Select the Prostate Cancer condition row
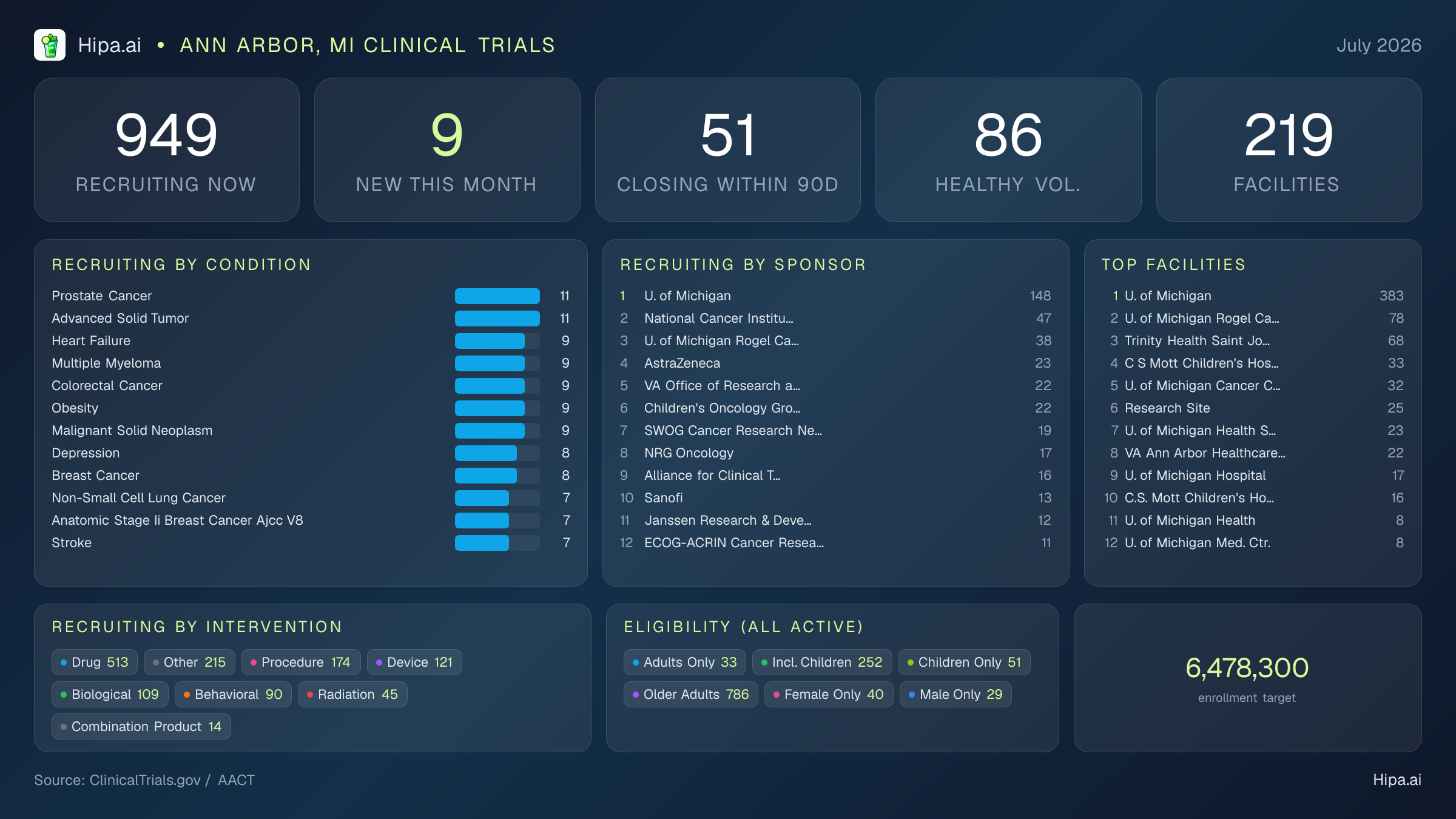This screenshot has height=819, width=1456. tap(311, 296)
